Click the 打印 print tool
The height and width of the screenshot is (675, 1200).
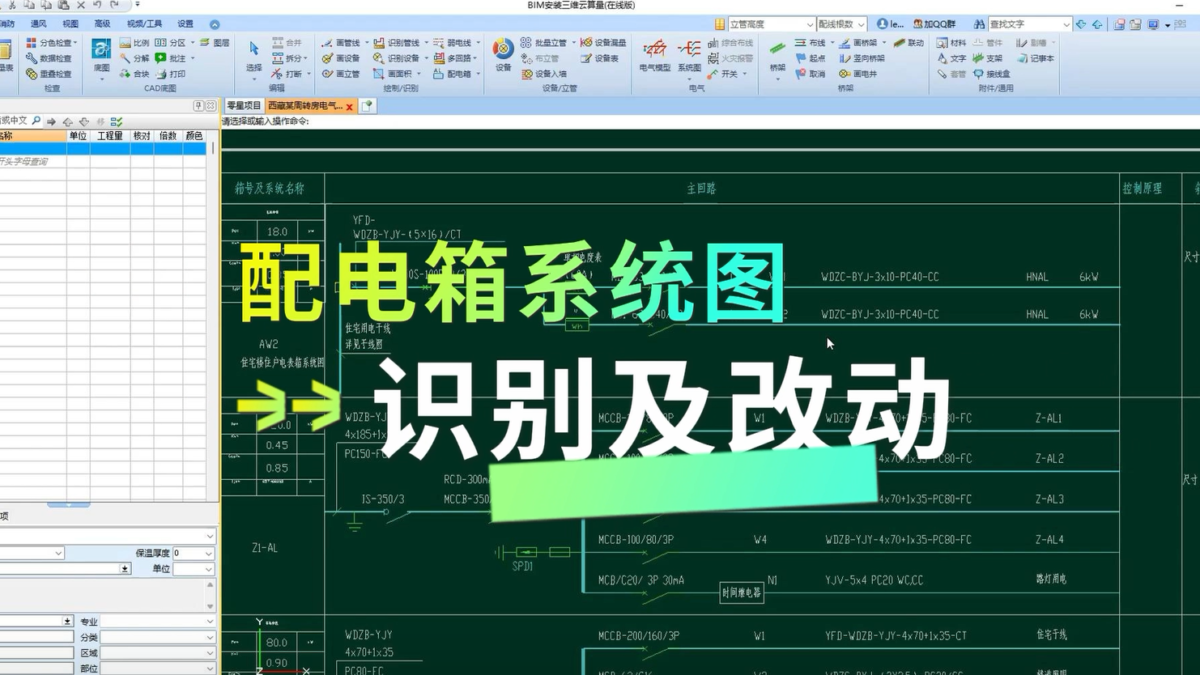pyautogui.click(x=170, y=74)
